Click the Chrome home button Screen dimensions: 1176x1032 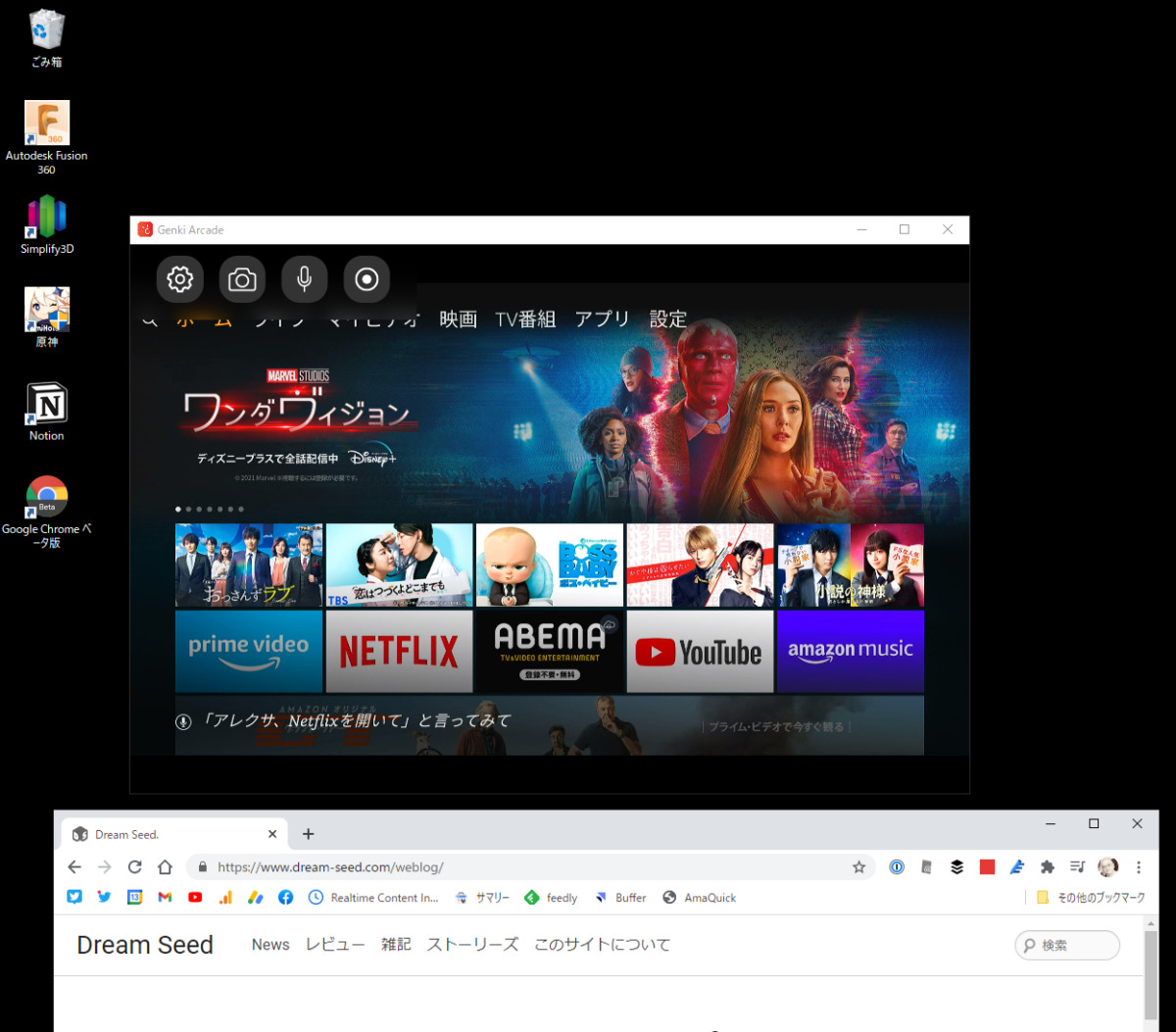tap(165, 867)
